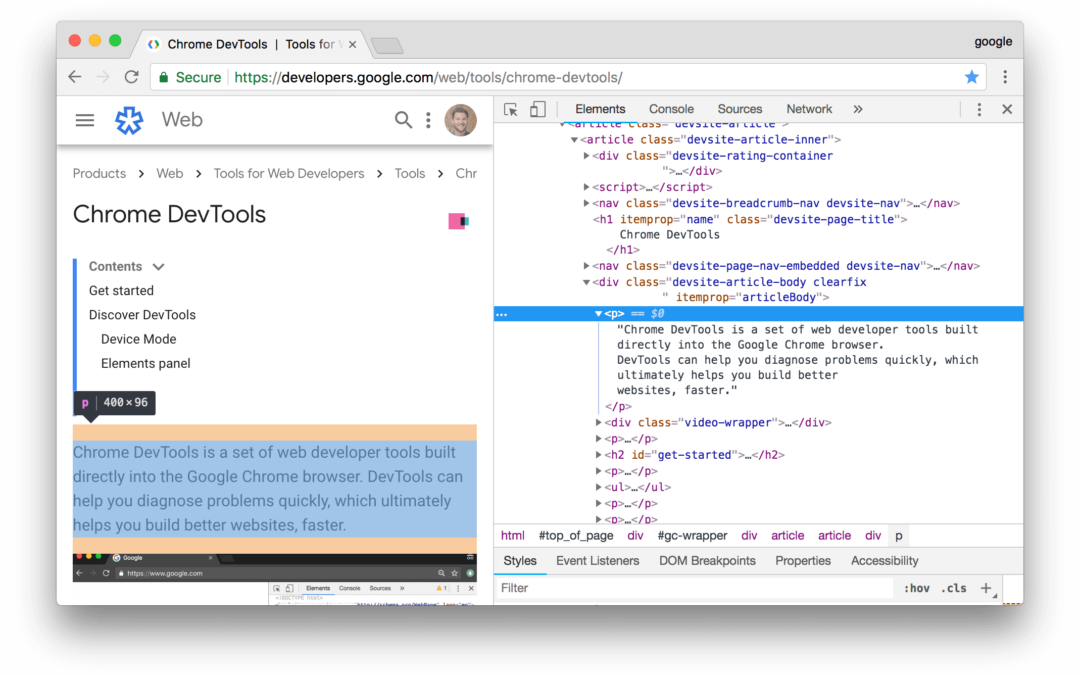Go to Get started section link
1080x675 pixels.
click(121, 291)
